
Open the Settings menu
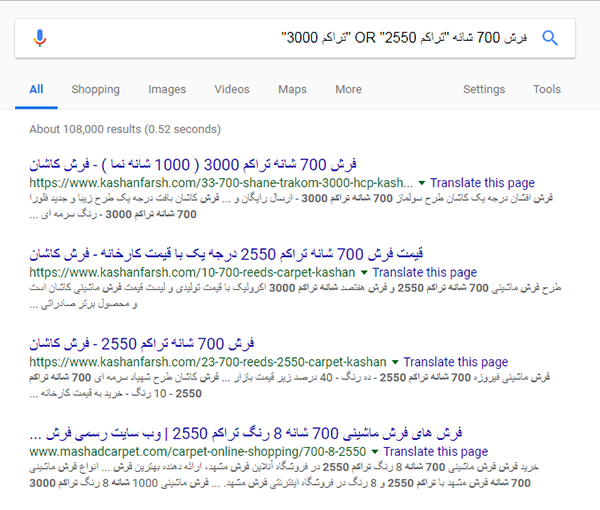pyautogui.click(x=484, y=89)
